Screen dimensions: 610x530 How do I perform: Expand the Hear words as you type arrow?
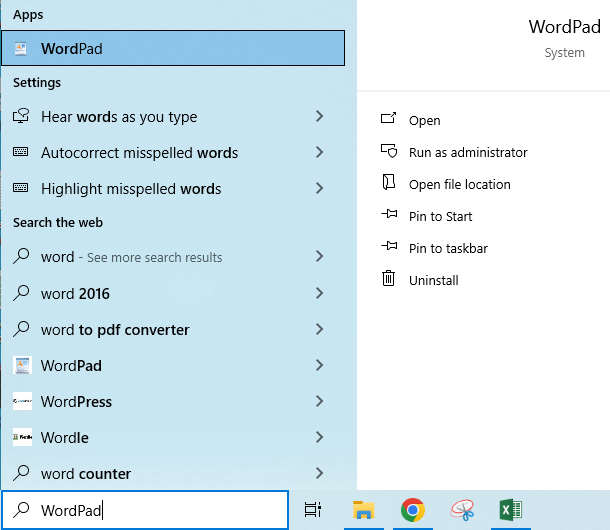pos(319,116)
